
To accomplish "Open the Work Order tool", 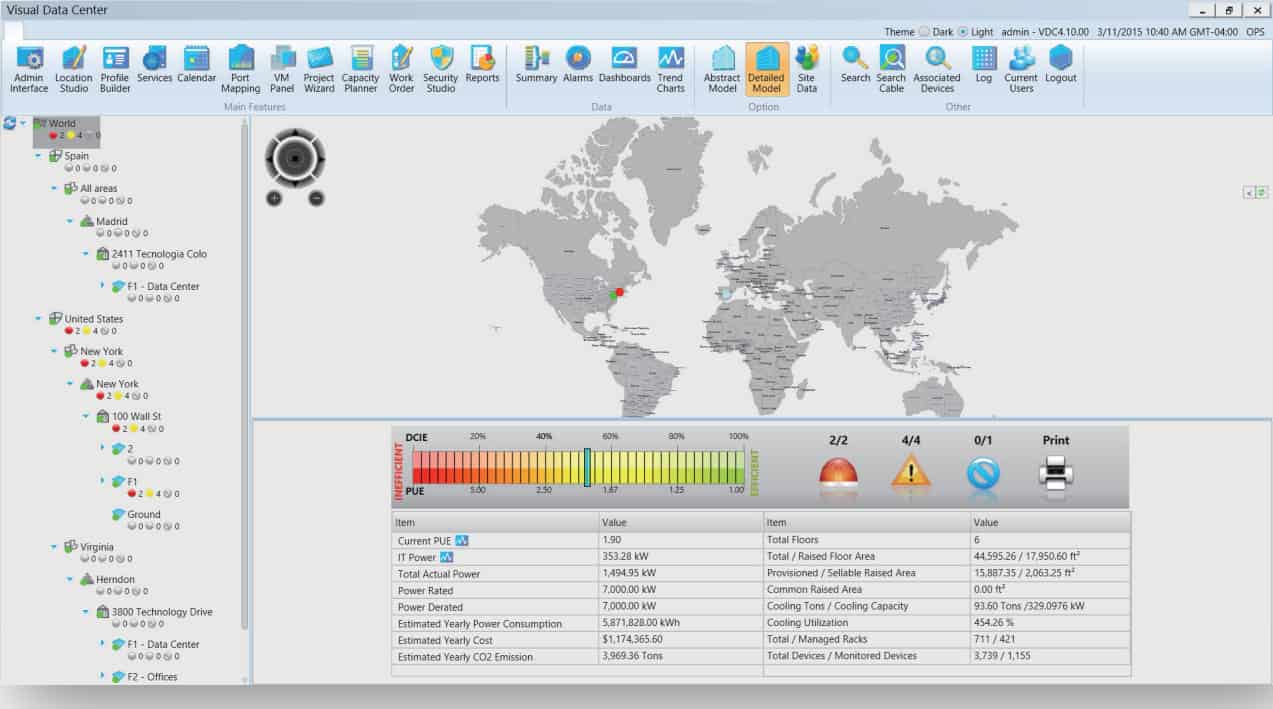I will (401, 70).
